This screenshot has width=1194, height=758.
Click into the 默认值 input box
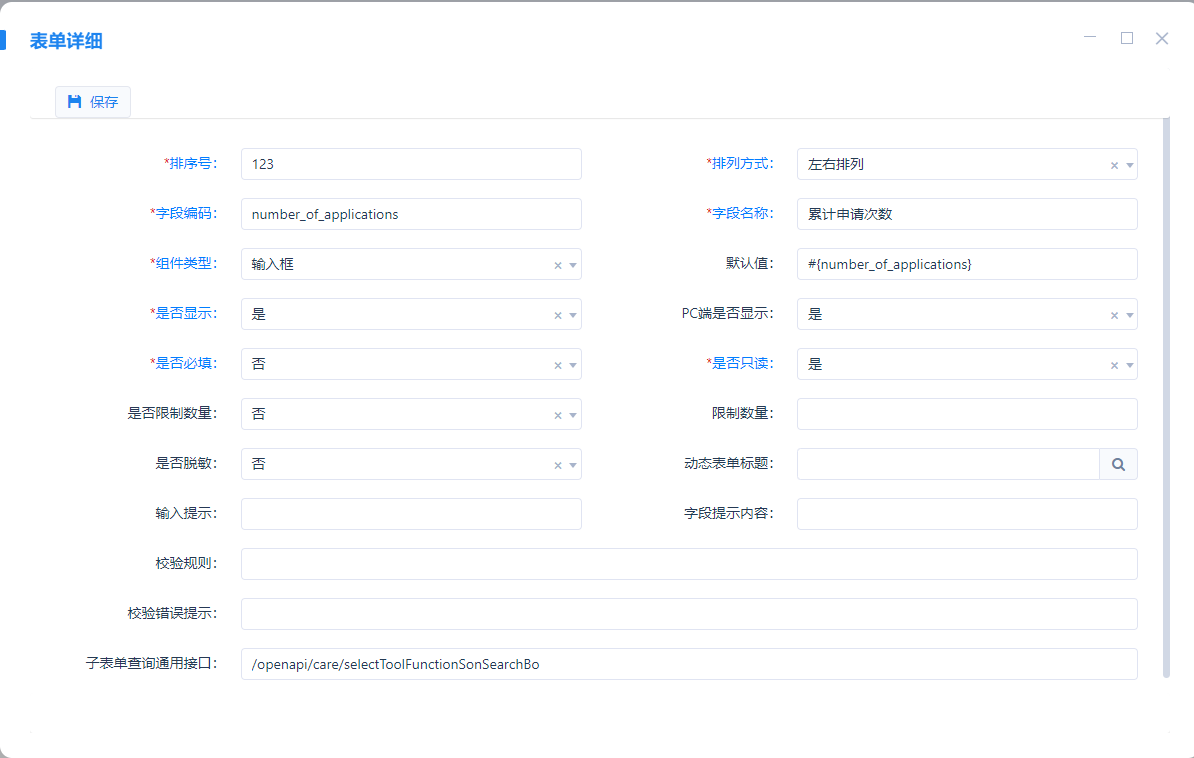(966, 264)
